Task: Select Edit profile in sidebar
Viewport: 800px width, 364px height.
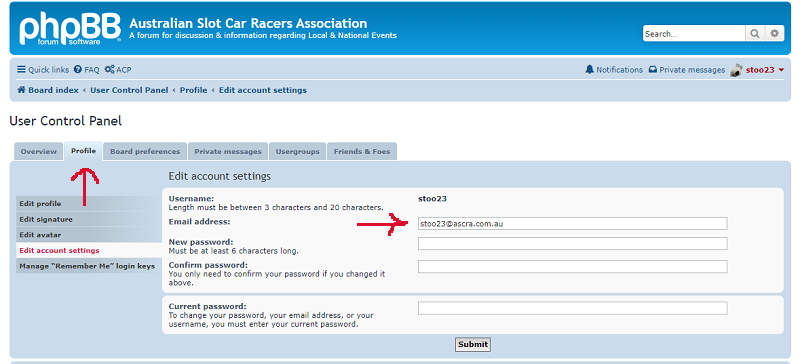Action: point(89,203)
